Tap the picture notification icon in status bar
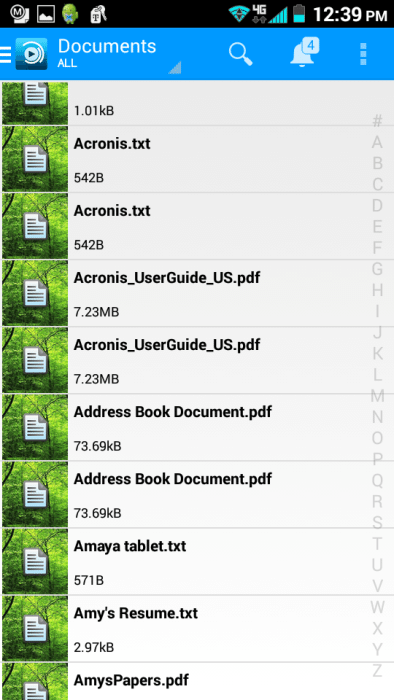This screenshot has height=700, width=394. point(46,14)
